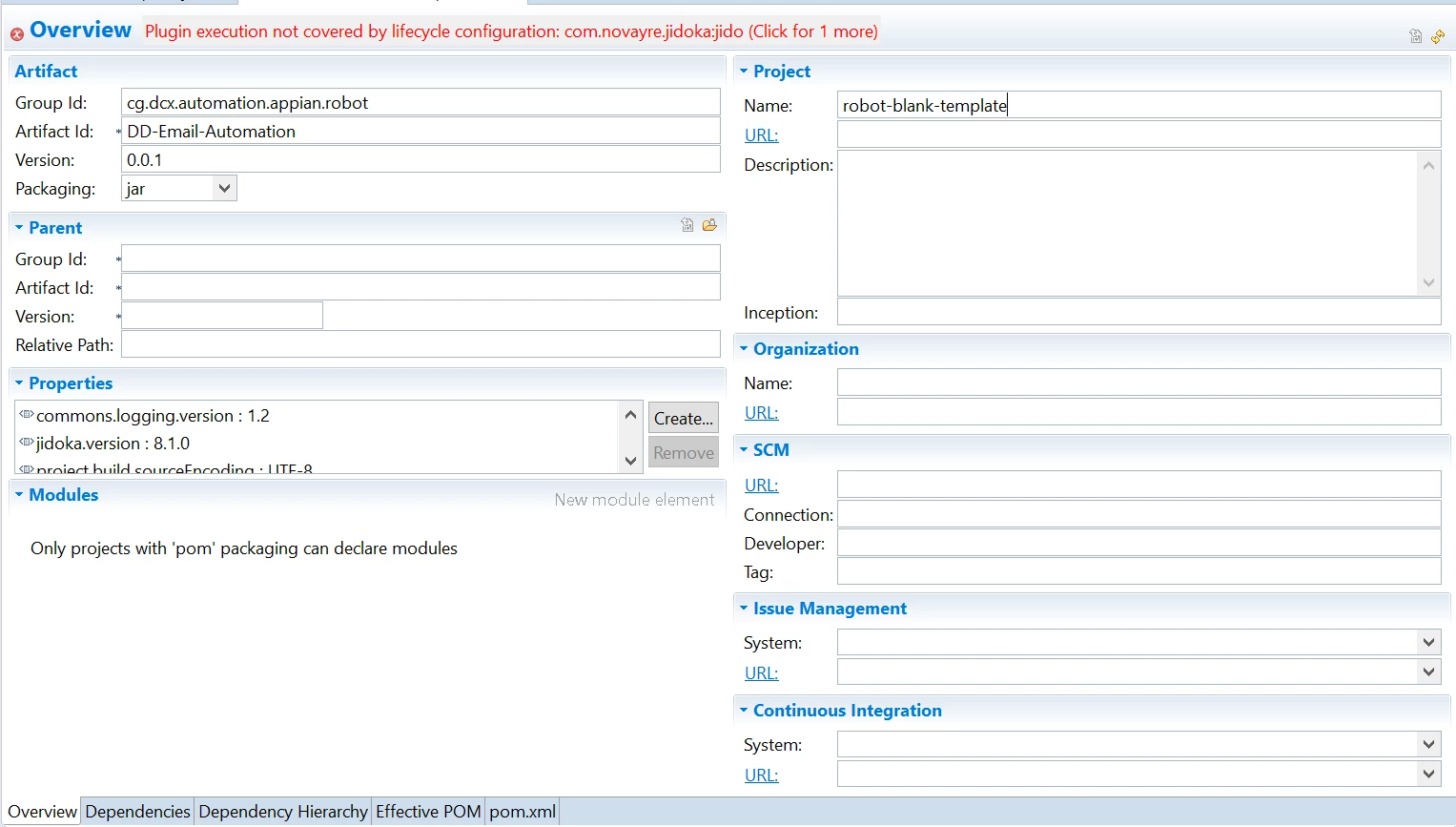Click the Organization Name field
This screenshot has width=1456, height=827.
point(1138,382)
